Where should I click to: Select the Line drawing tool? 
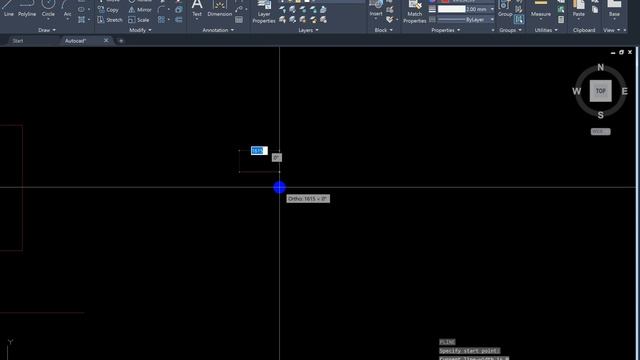8,8
